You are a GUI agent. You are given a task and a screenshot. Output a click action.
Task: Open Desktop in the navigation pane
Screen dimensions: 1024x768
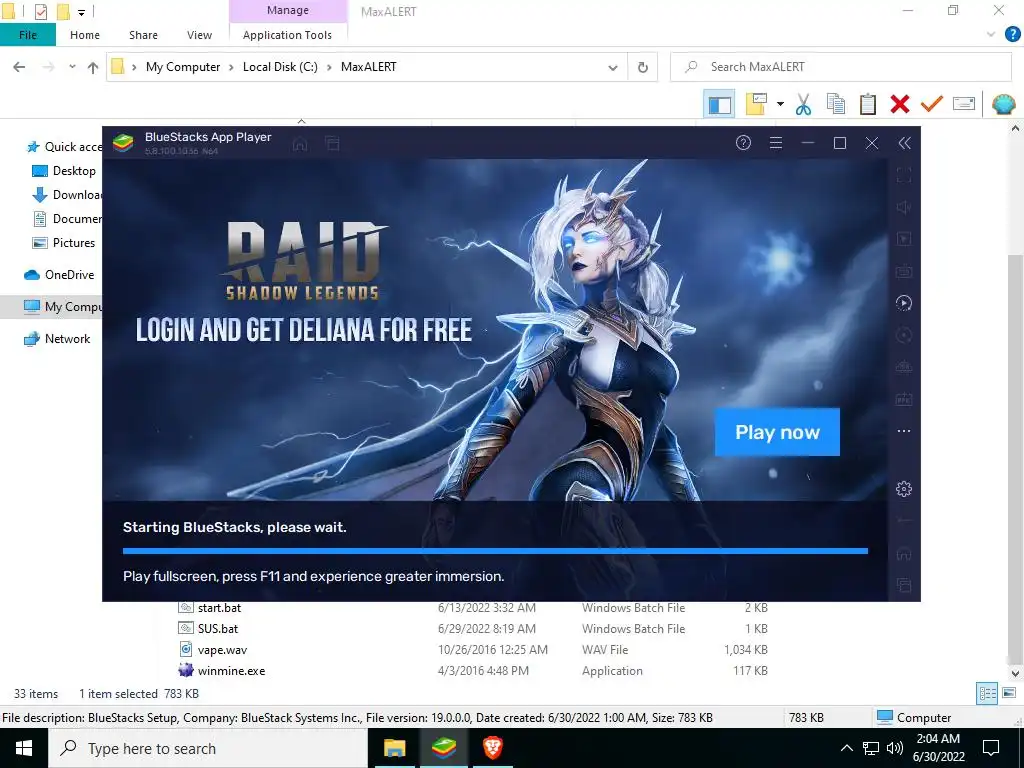64,171
